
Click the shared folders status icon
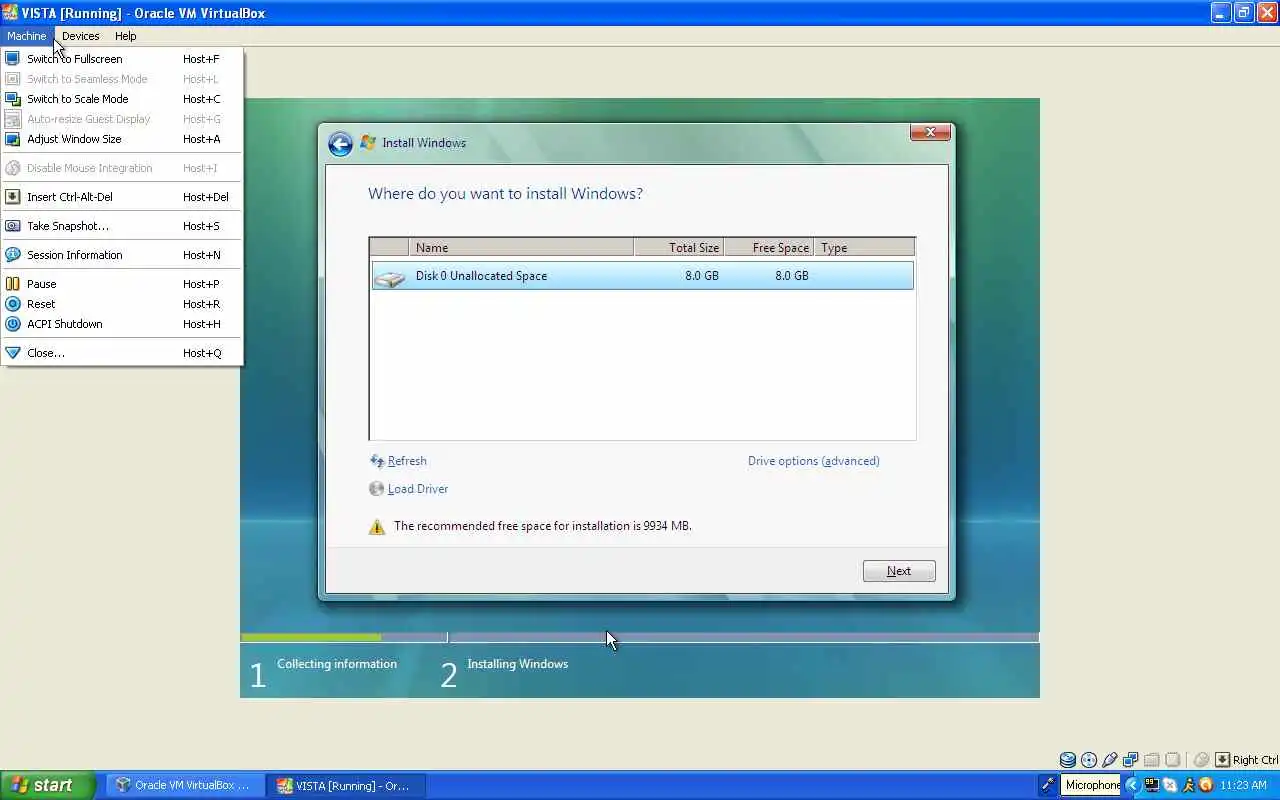1152,760
